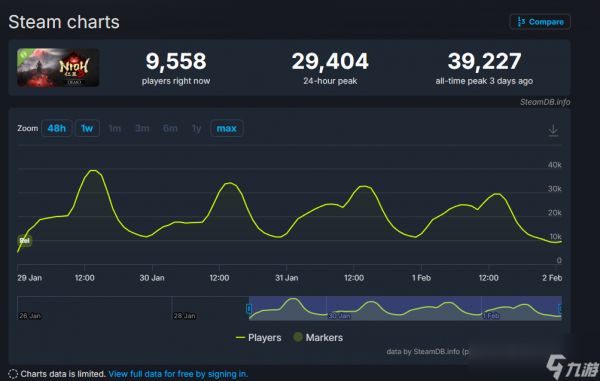Viewport: 600px width, 381px height.
Task: Click the 40k y-axis label
Action: point(554,165)
